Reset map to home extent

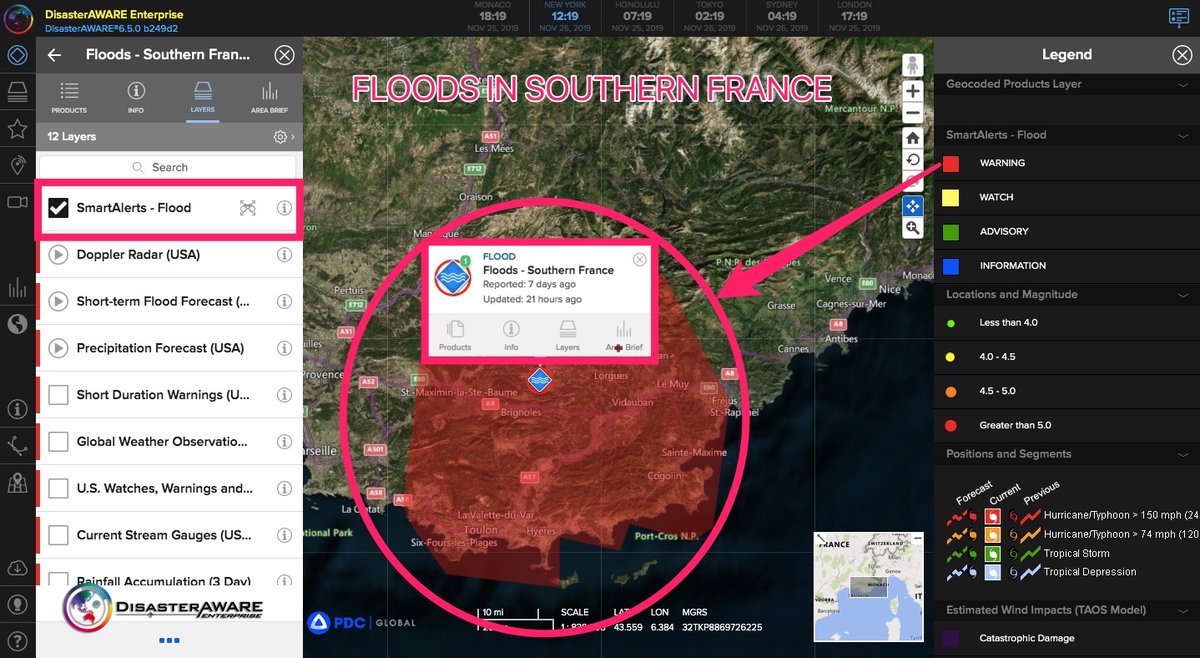[x=913, y=138]
